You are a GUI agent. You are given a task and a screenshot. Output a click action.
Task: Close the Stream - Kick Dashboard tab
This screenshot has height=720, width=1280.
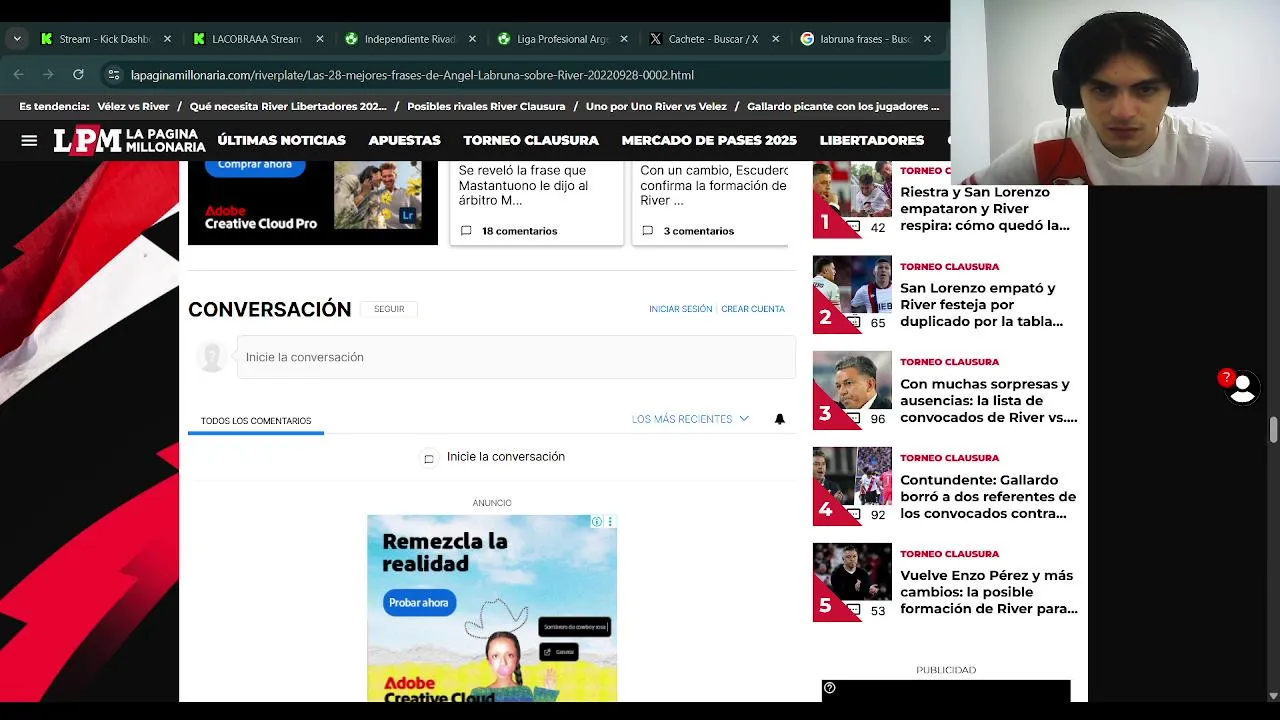coord(167,39)
